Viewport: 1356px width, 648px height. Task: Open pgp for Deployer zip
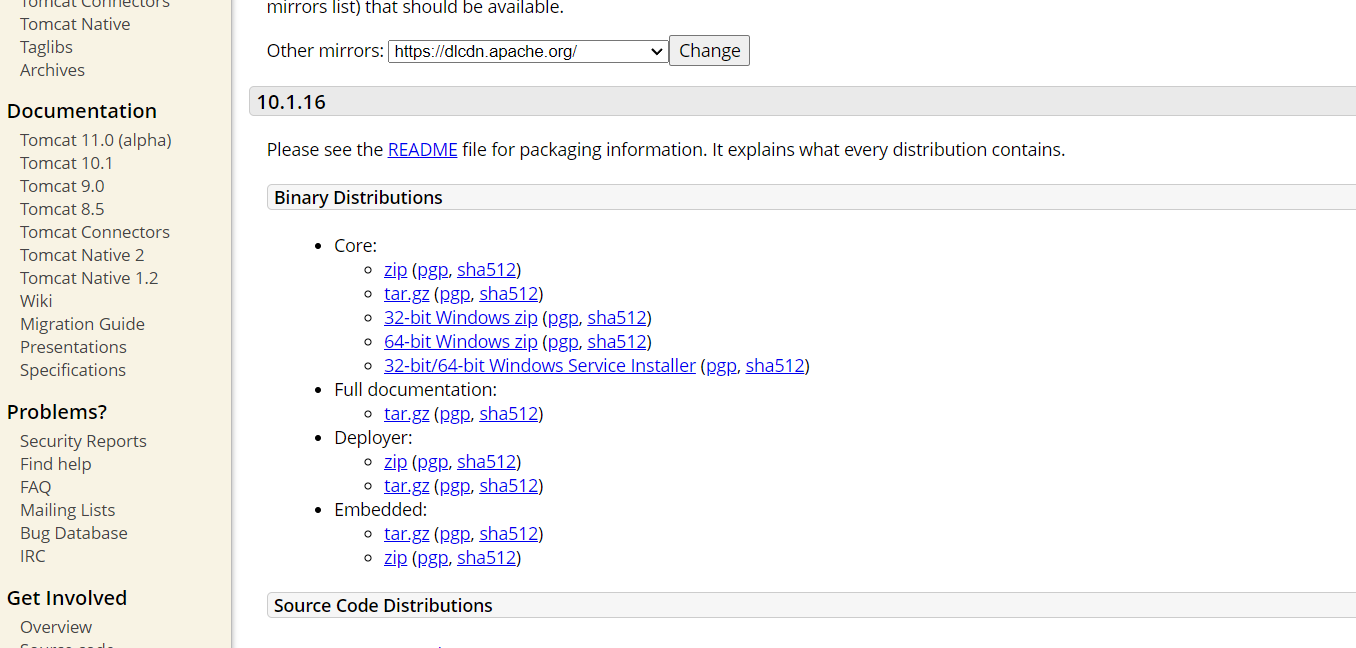click(432, 462)
